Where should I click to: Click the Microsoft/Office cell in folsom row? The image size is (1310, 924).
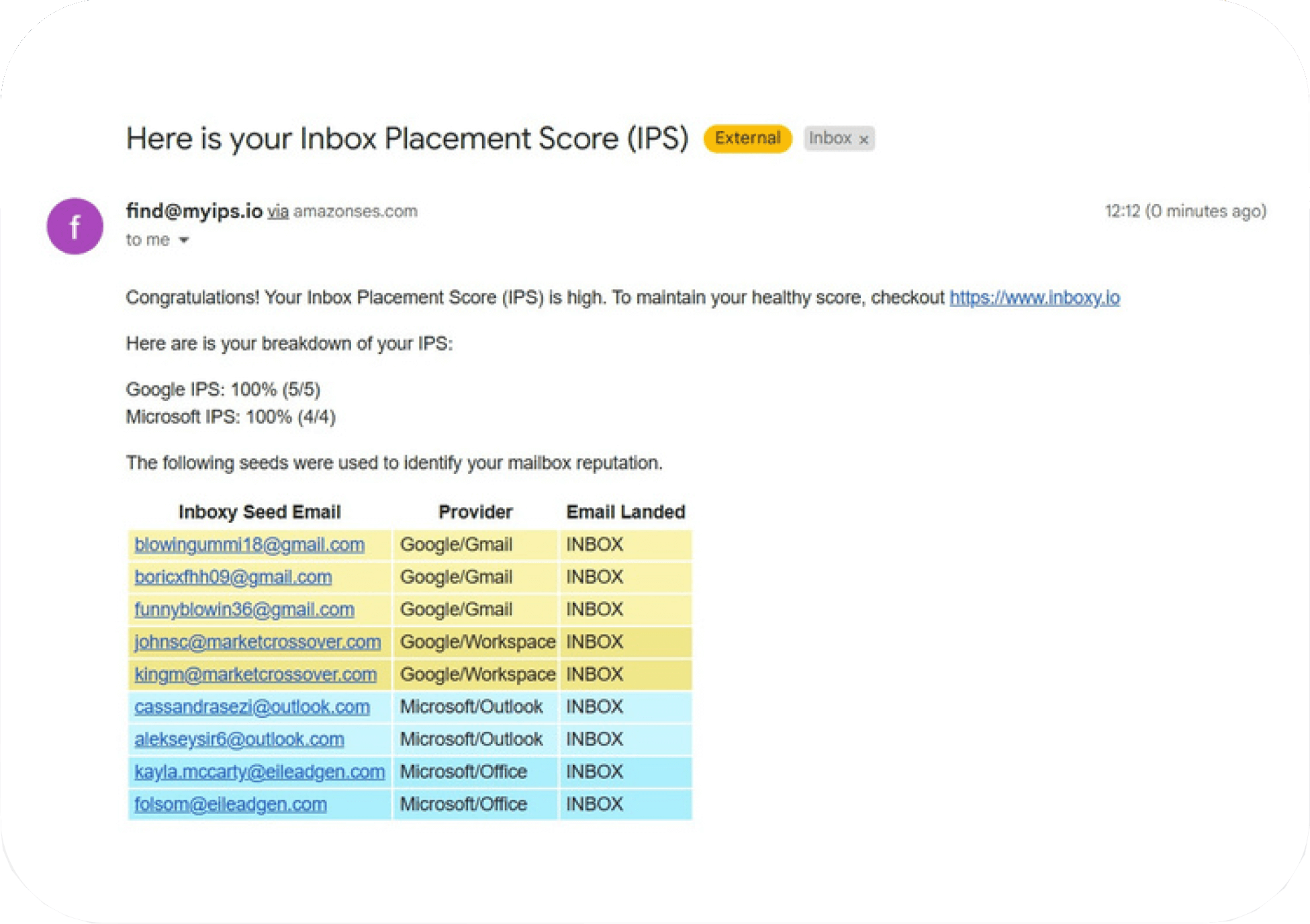[x=475, y=804]
